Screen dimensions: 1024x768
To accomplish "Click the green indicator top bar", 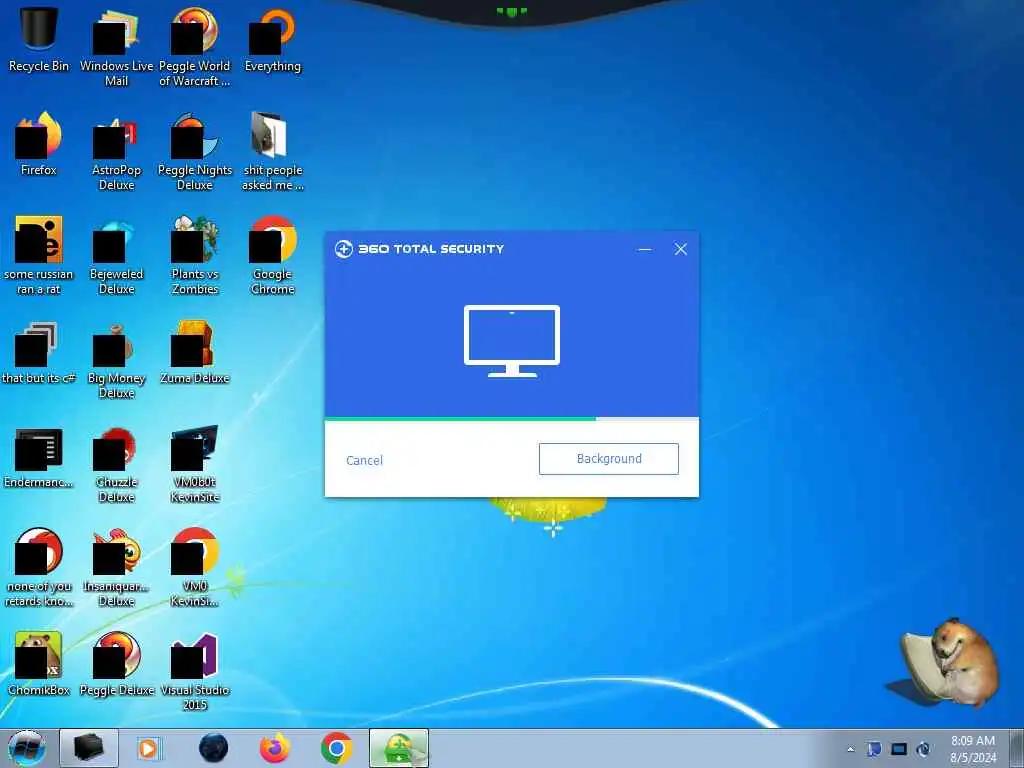I will 511,12.
